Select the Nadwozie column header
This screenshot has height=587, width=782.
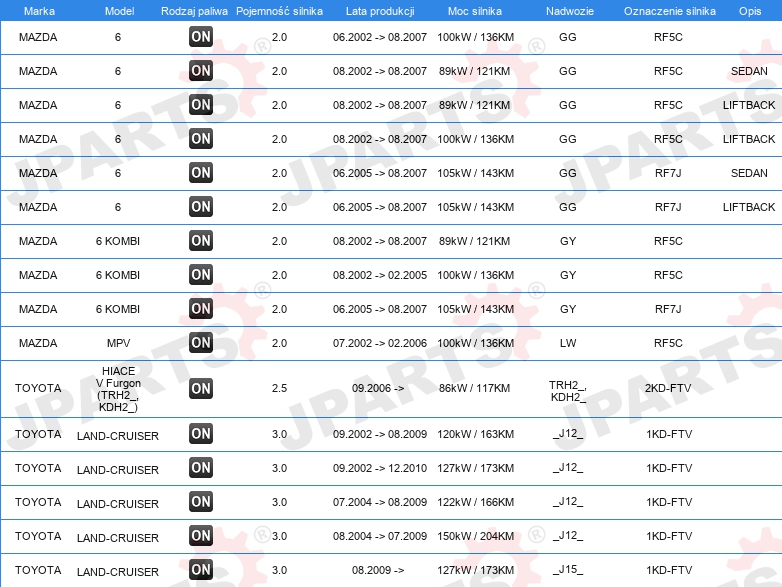click(570, 11)
